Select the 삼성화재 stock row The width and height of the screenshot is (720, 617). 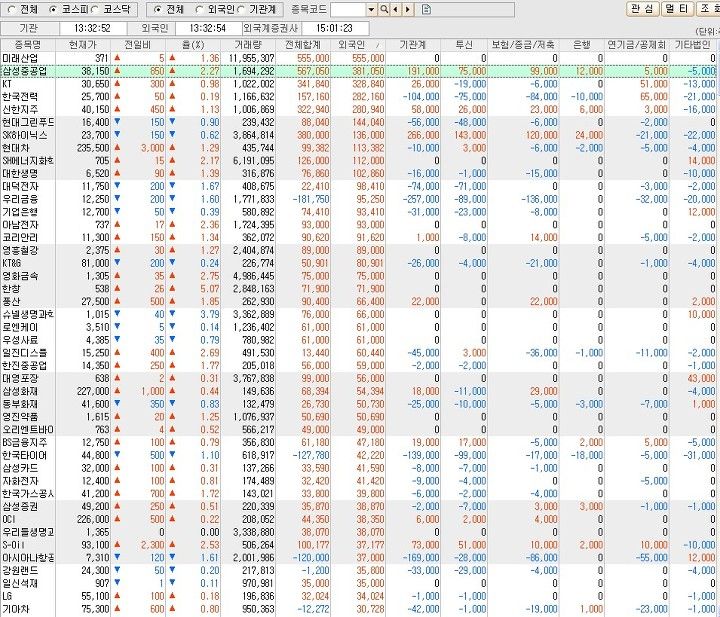coord(358,392)
